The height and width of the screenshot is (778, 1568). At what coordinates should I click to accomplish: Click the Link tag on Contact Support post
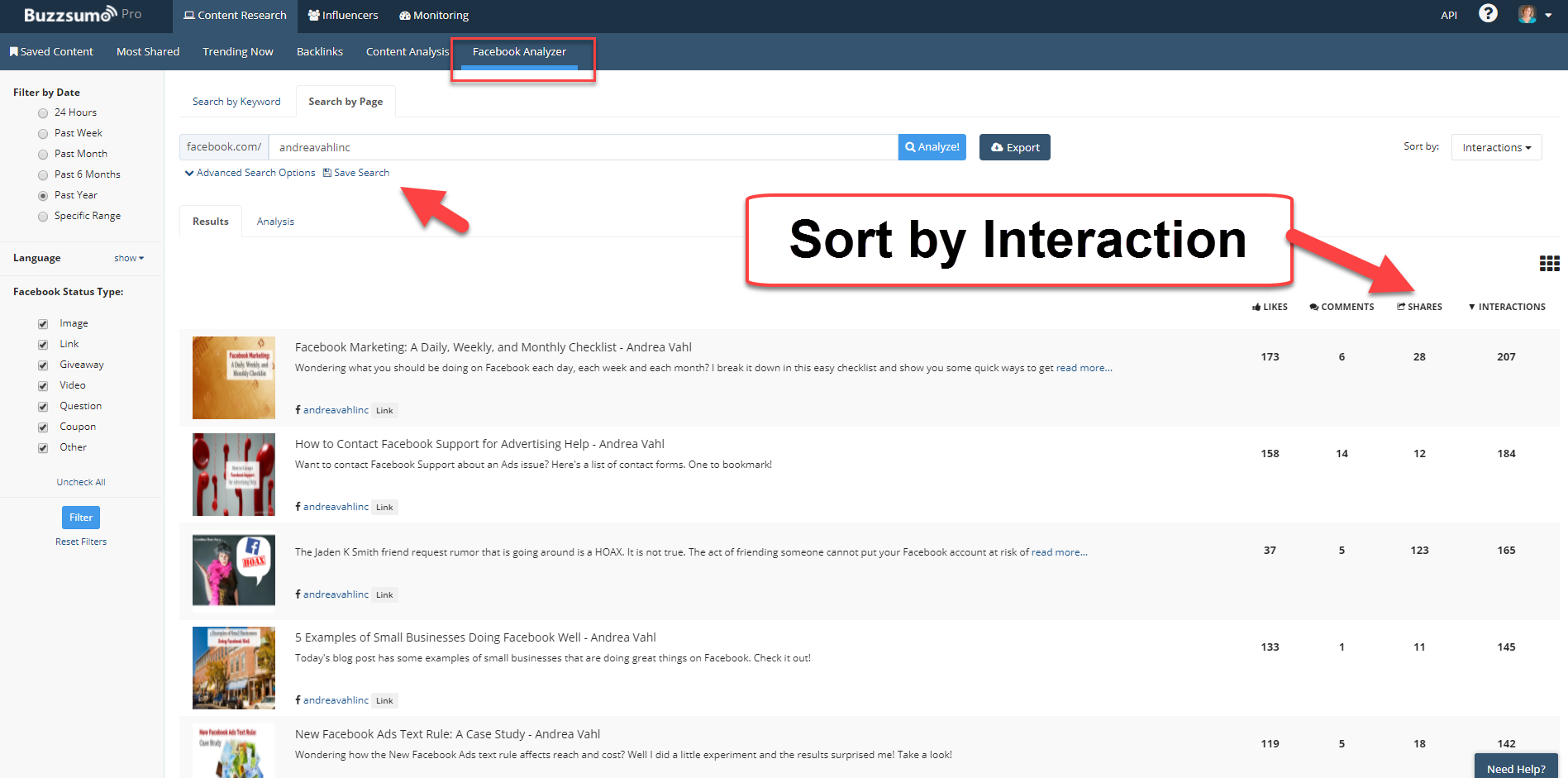click(384, 507)
